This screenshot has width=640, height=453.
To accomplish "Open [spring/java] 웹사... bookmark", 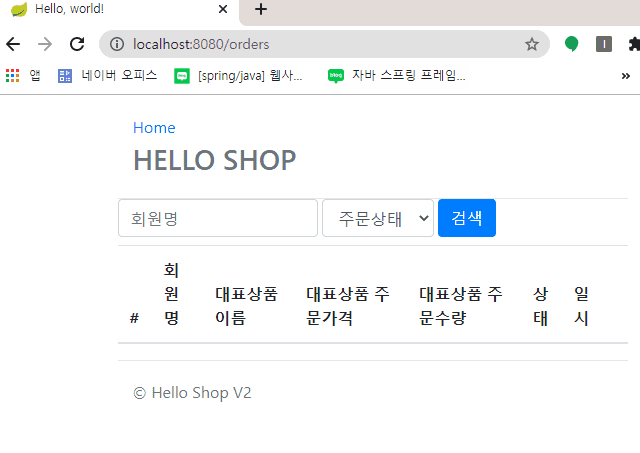I will (238, 76).
